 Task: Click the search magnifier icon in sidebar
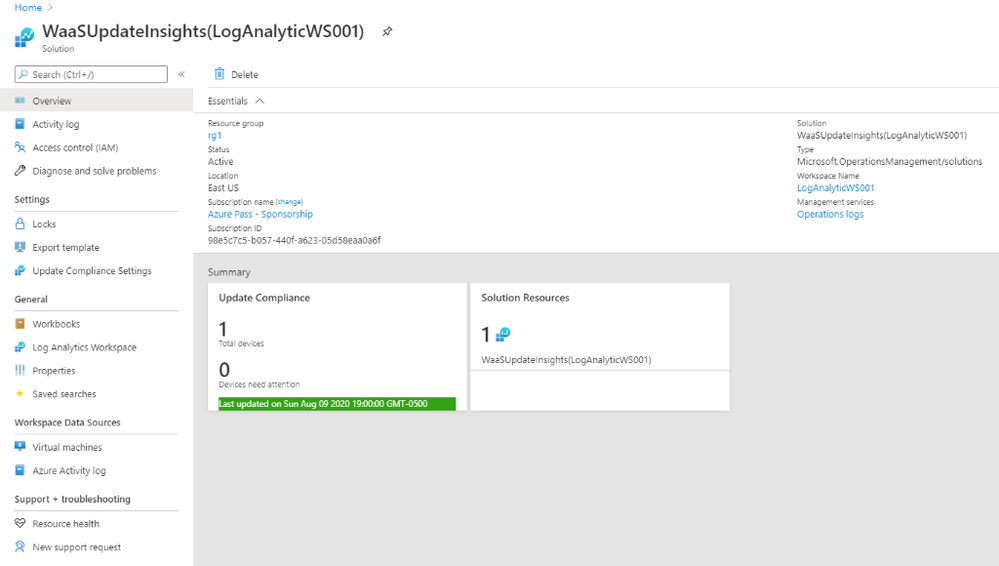24,75
